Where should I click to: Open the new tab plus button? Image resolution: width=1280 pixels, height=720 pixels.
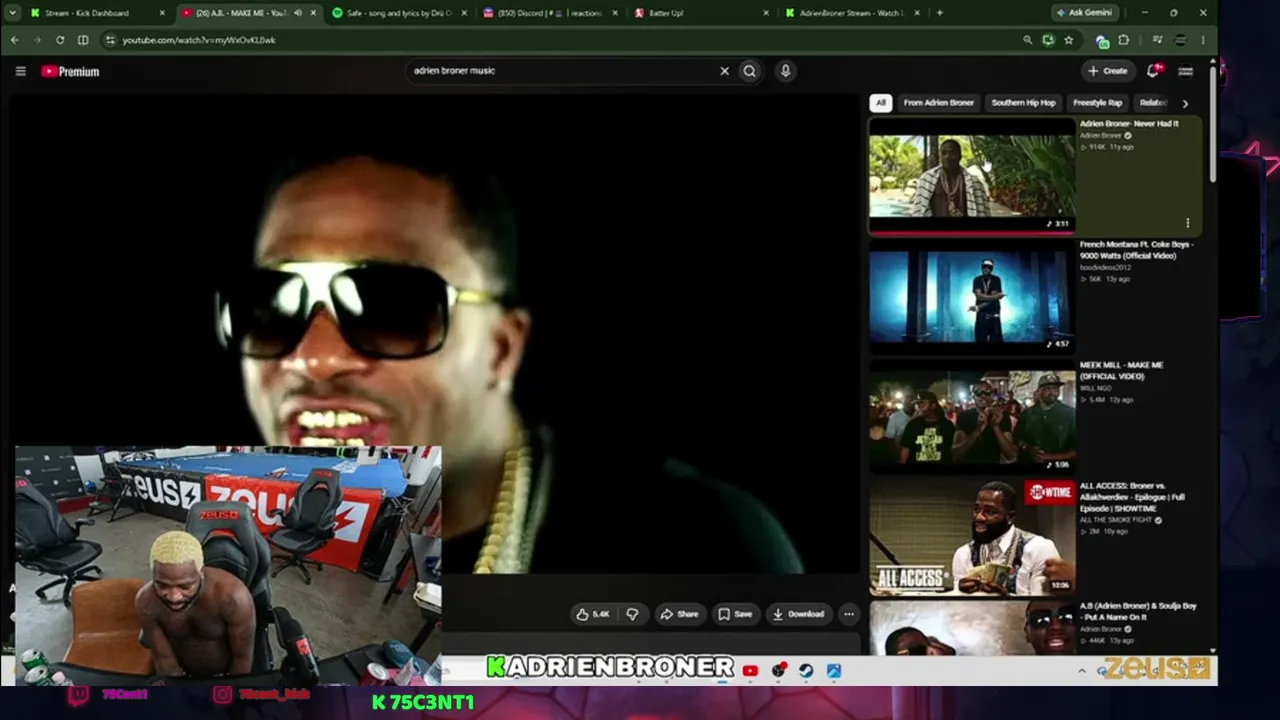(939, 13)
